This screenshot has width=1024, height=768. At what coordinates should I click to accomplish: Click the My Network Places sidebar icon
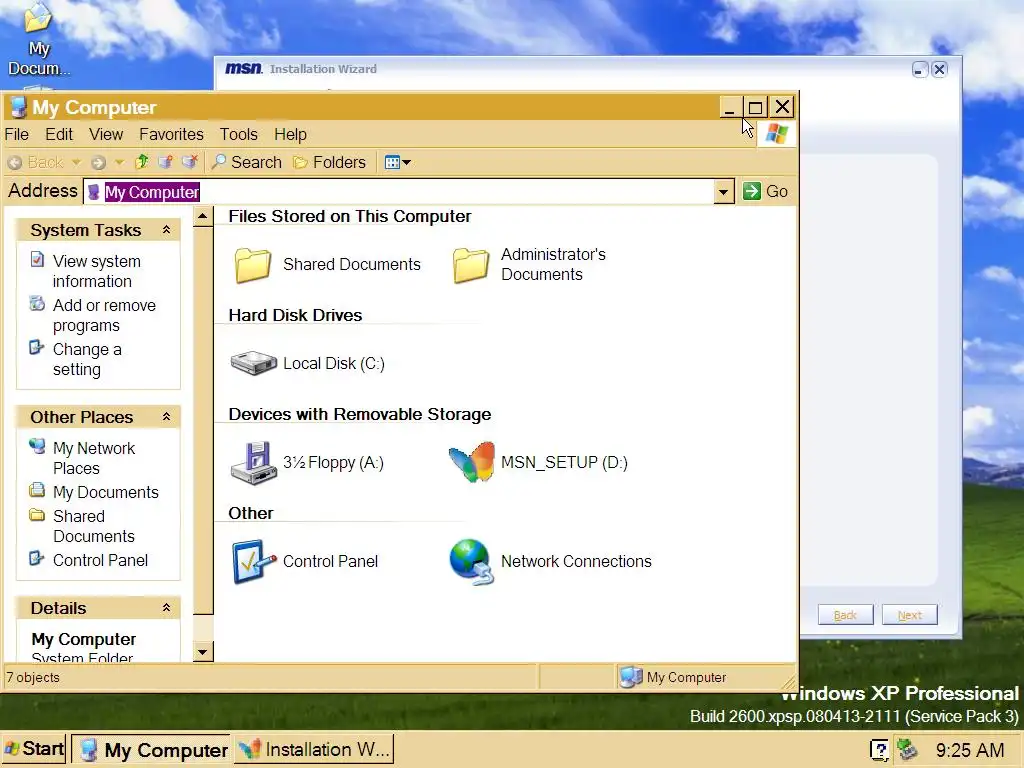(x=38, y=447)
